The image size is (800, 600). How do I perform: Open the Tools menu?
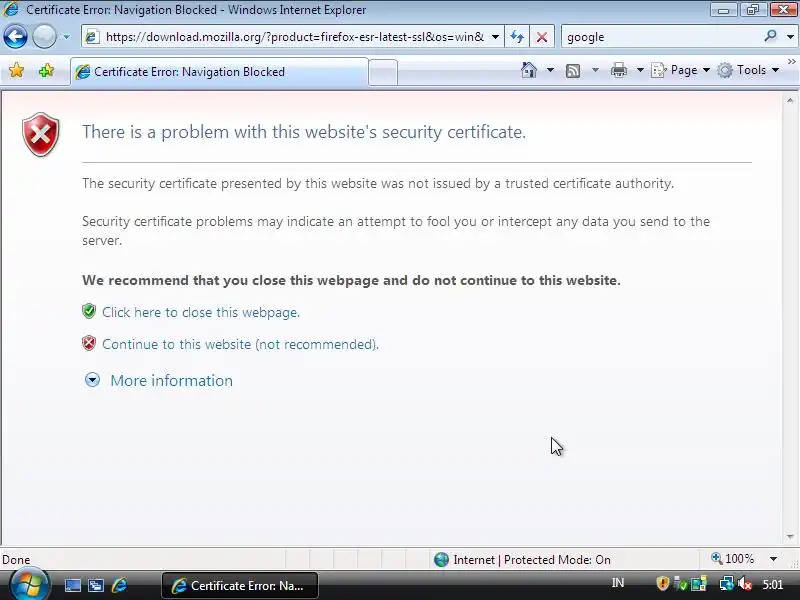pyautogui.click(x=748, y=70)
